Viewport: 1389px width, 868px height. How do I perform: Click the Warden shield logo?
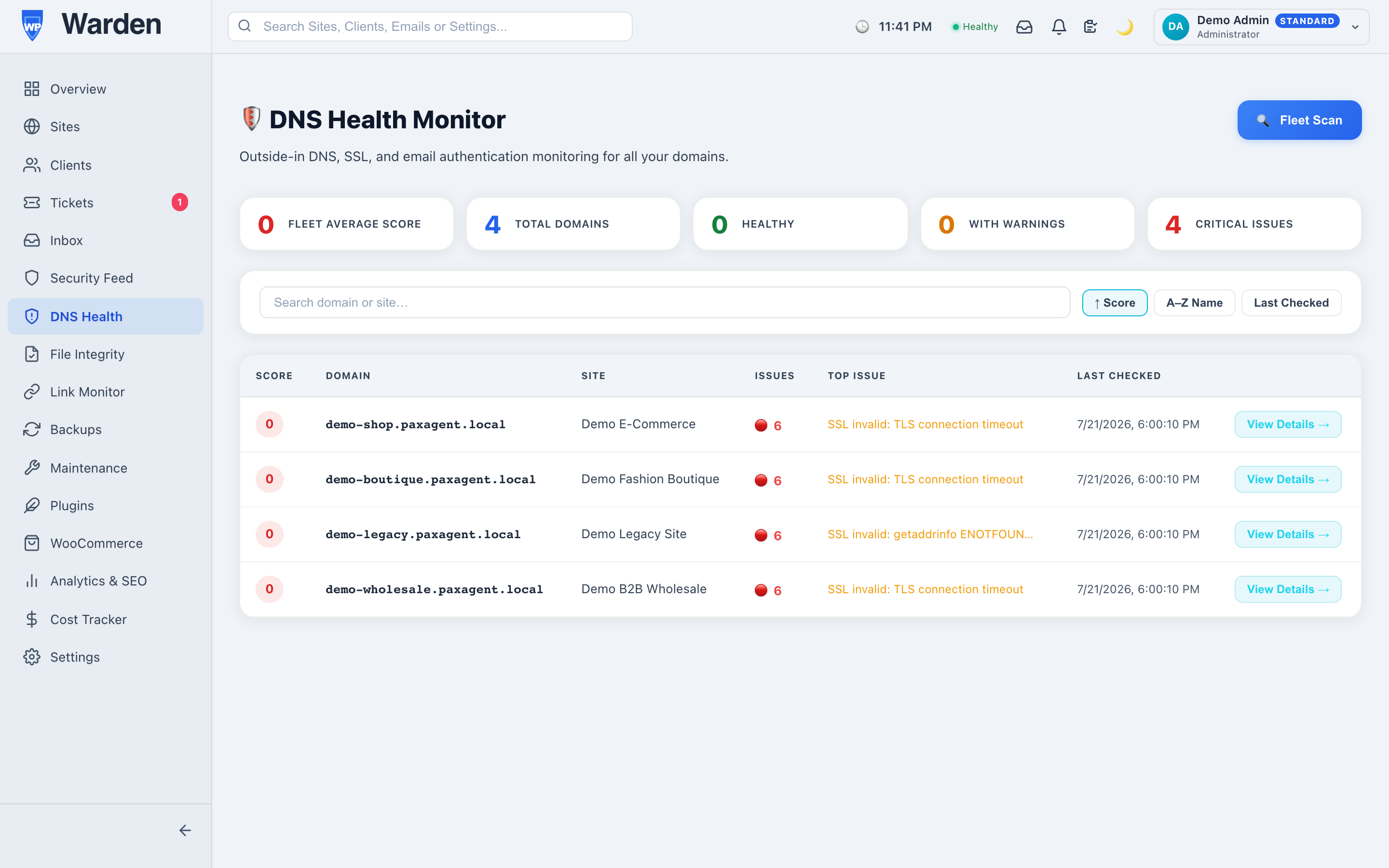tap(32, 25)
